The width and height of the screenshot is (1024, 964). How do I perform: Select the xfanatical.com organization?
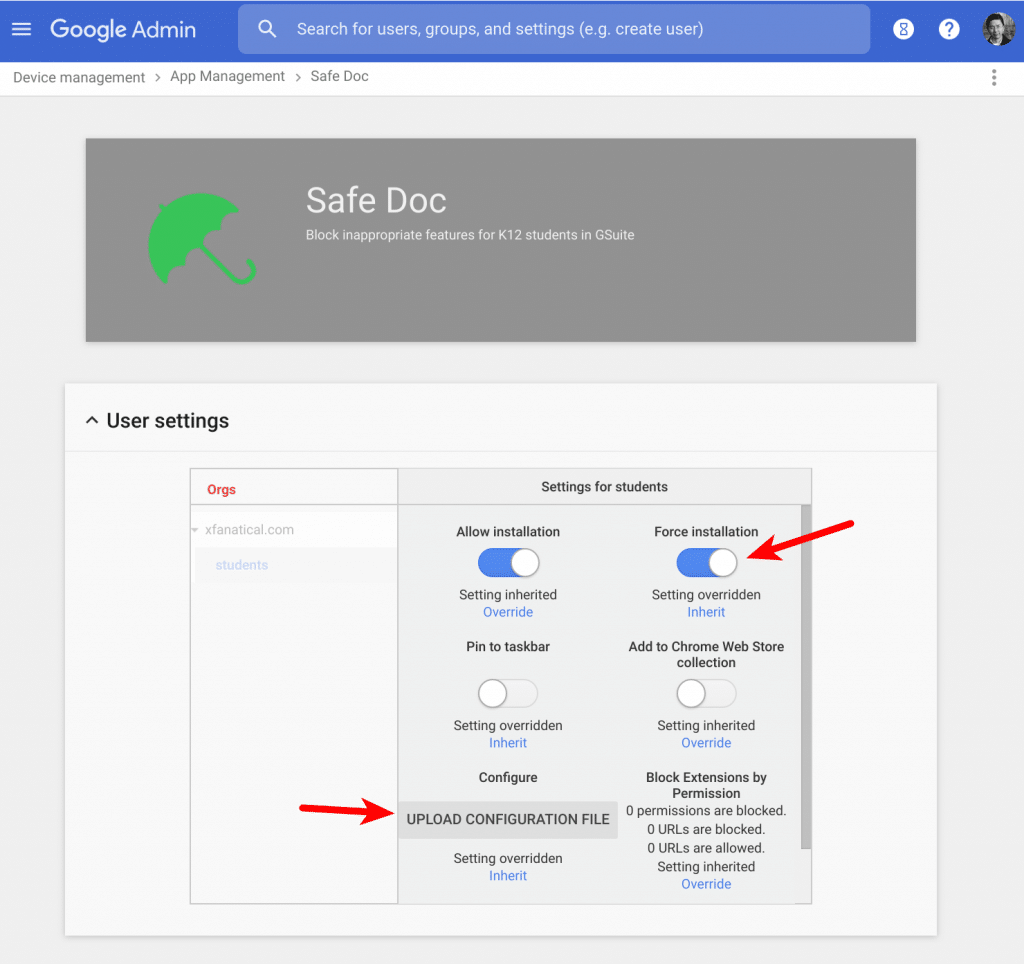point(249,530)
